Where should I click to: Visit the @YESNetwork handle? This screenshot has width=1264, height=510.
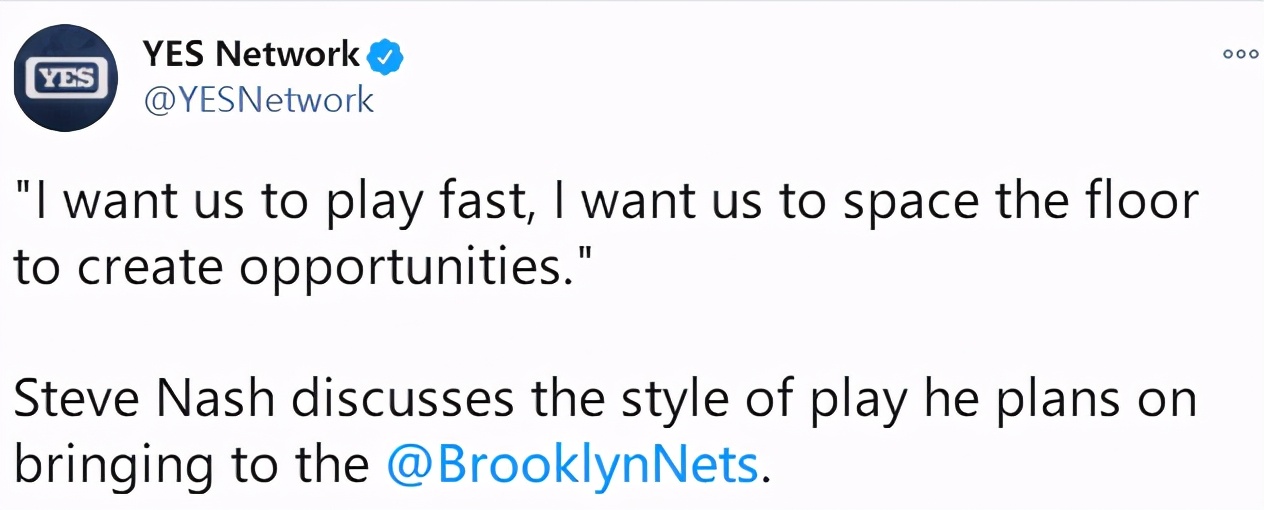coord(259,100)
